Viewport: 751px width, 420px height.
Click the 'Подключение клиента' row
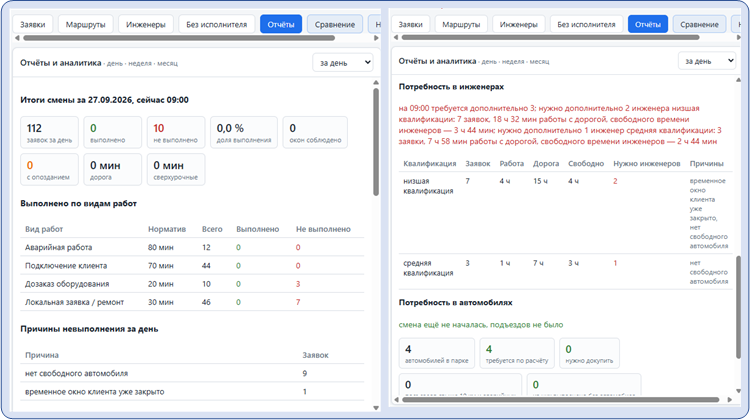pyautogui.click(x=192, y=265)
